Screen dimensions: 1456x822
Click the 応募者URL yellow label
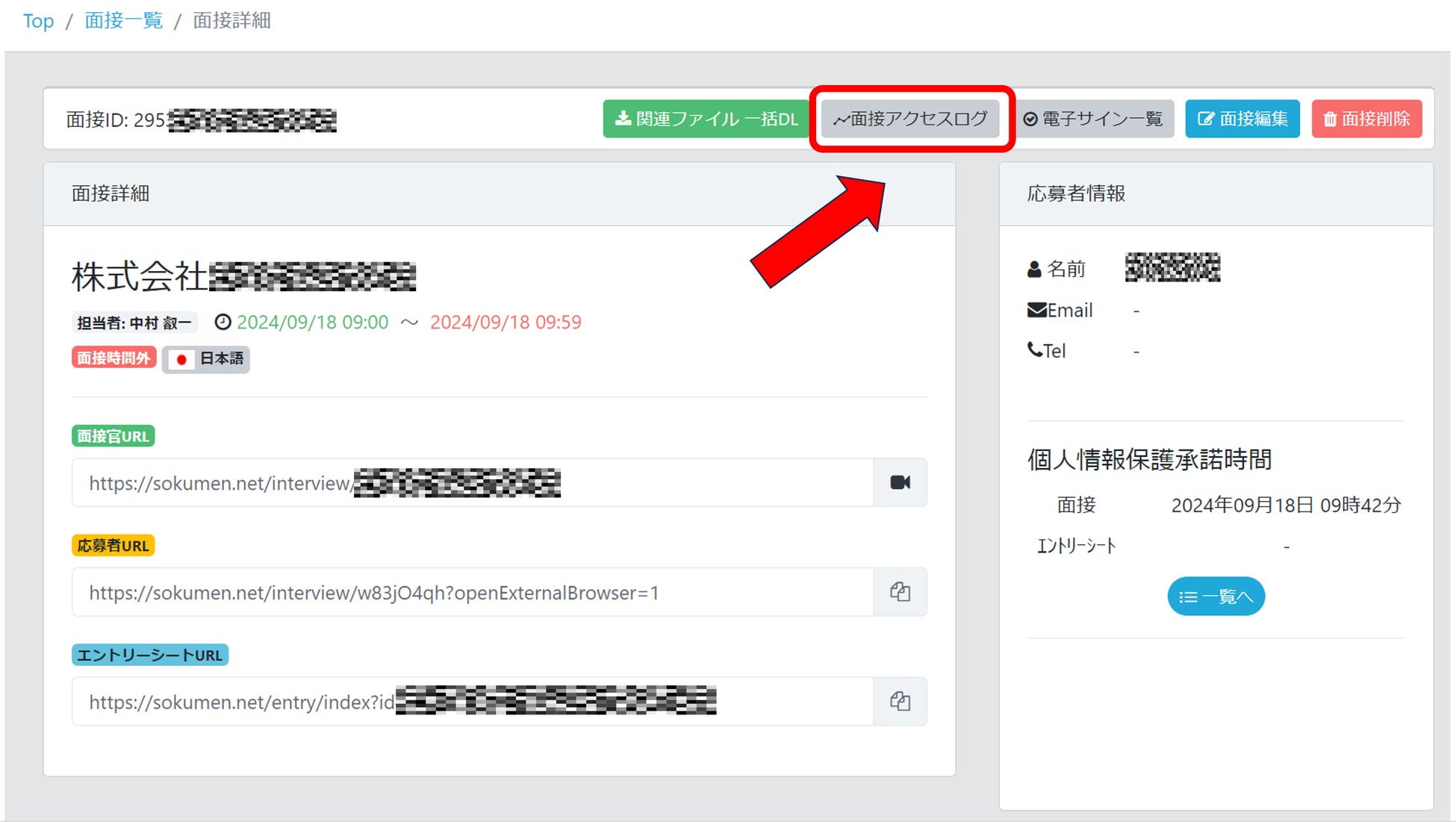coord(113,546)
